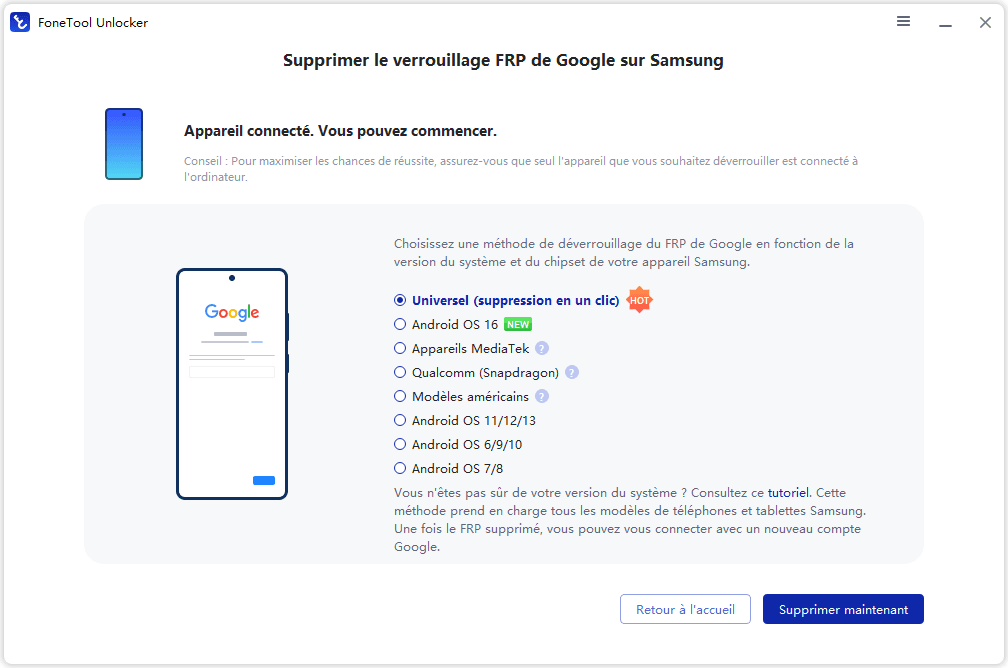
Task: Click the FoneTool Unlocker logo icon
Action: (20, 22)
